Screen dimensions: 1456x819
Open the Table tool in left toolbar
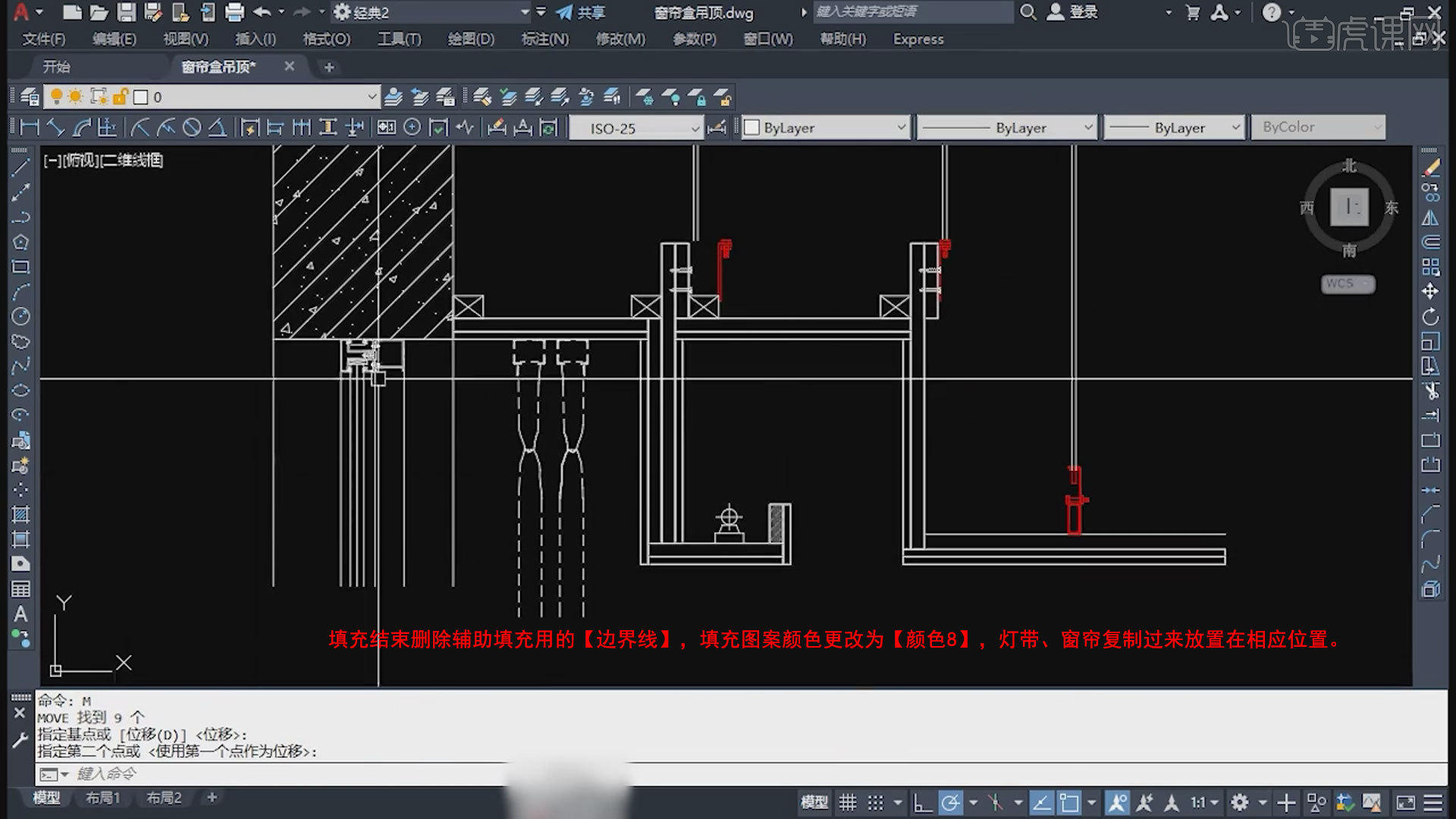(20, 589)
